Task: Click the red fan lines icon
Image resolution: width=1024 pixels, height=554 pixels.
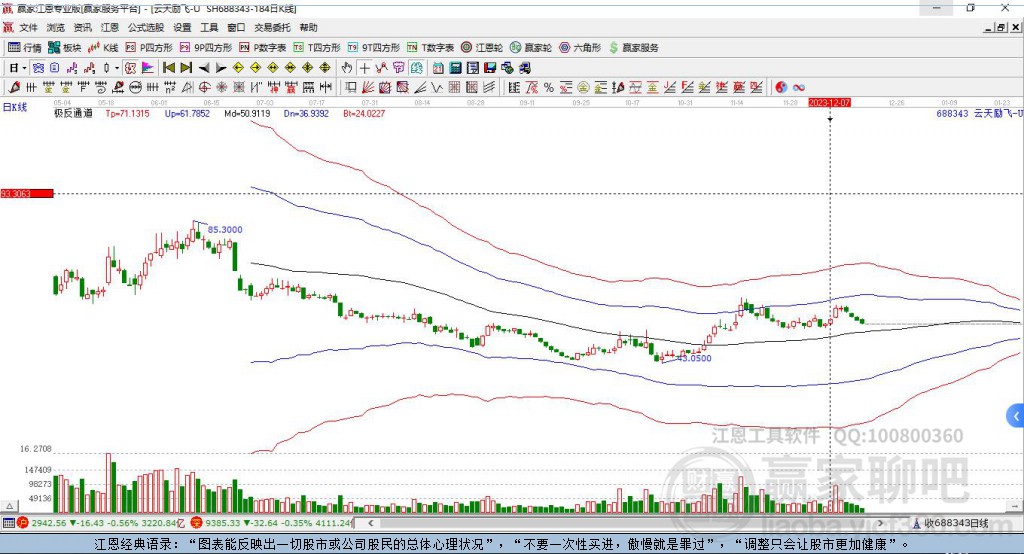Action: coord(368,88)
